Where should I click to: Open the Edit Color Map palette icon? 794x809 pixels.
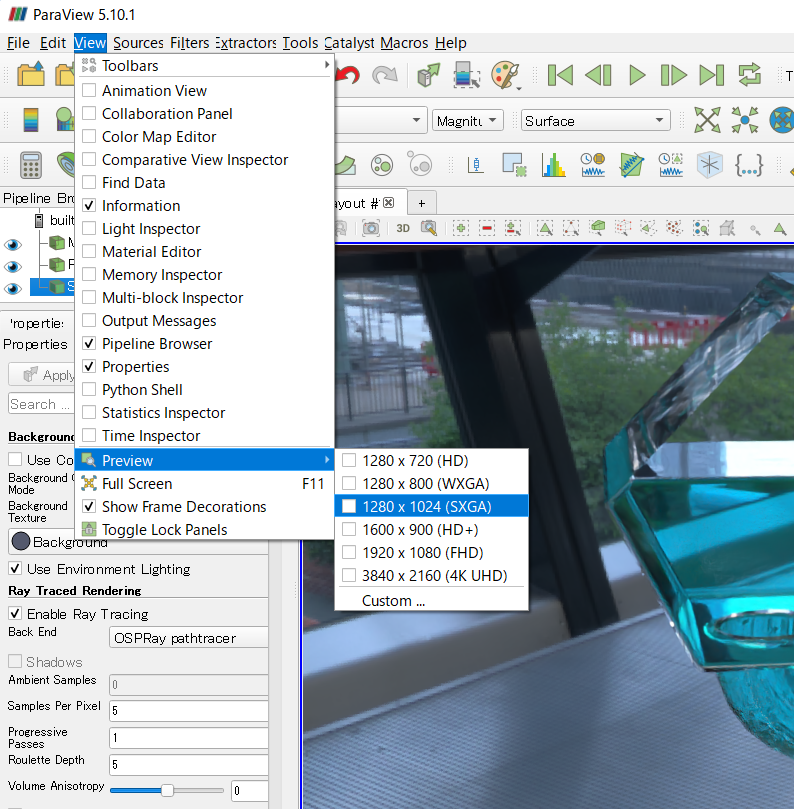[506, 75]
